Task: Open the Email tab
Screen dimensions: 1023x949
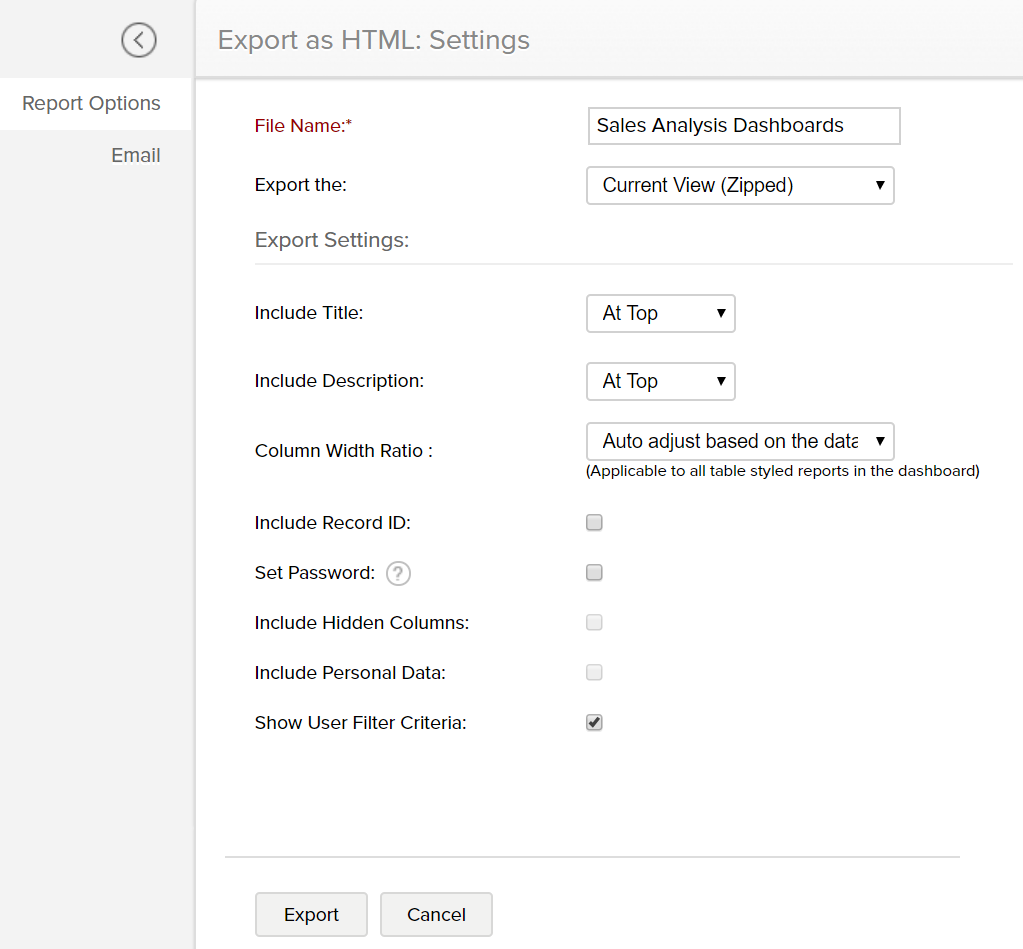Action: point(136,156)
